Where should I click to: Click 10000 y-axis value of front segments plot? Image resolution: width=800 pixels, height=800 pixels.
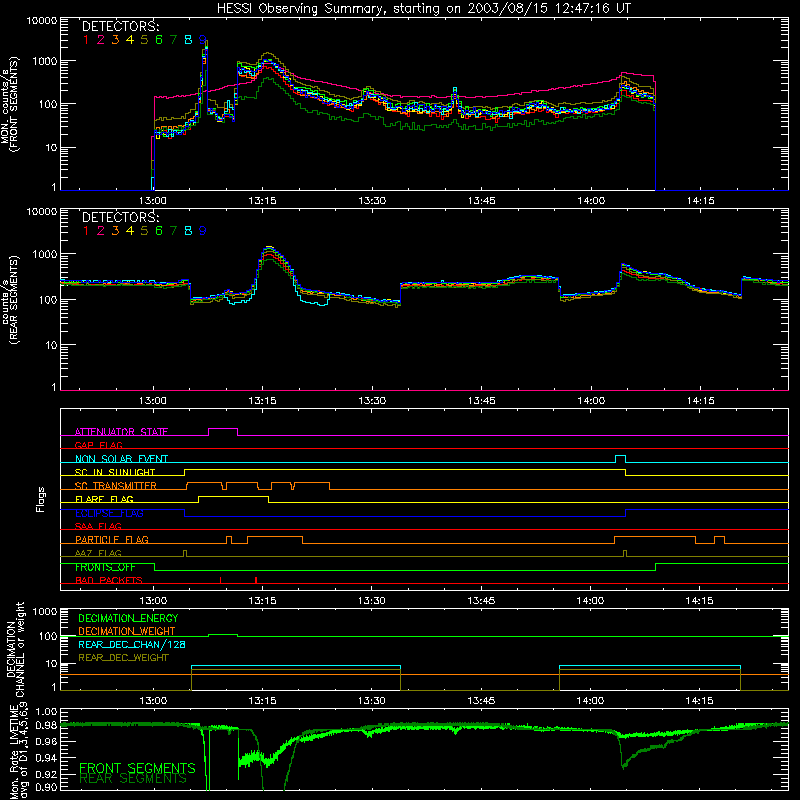pos(42,20)
